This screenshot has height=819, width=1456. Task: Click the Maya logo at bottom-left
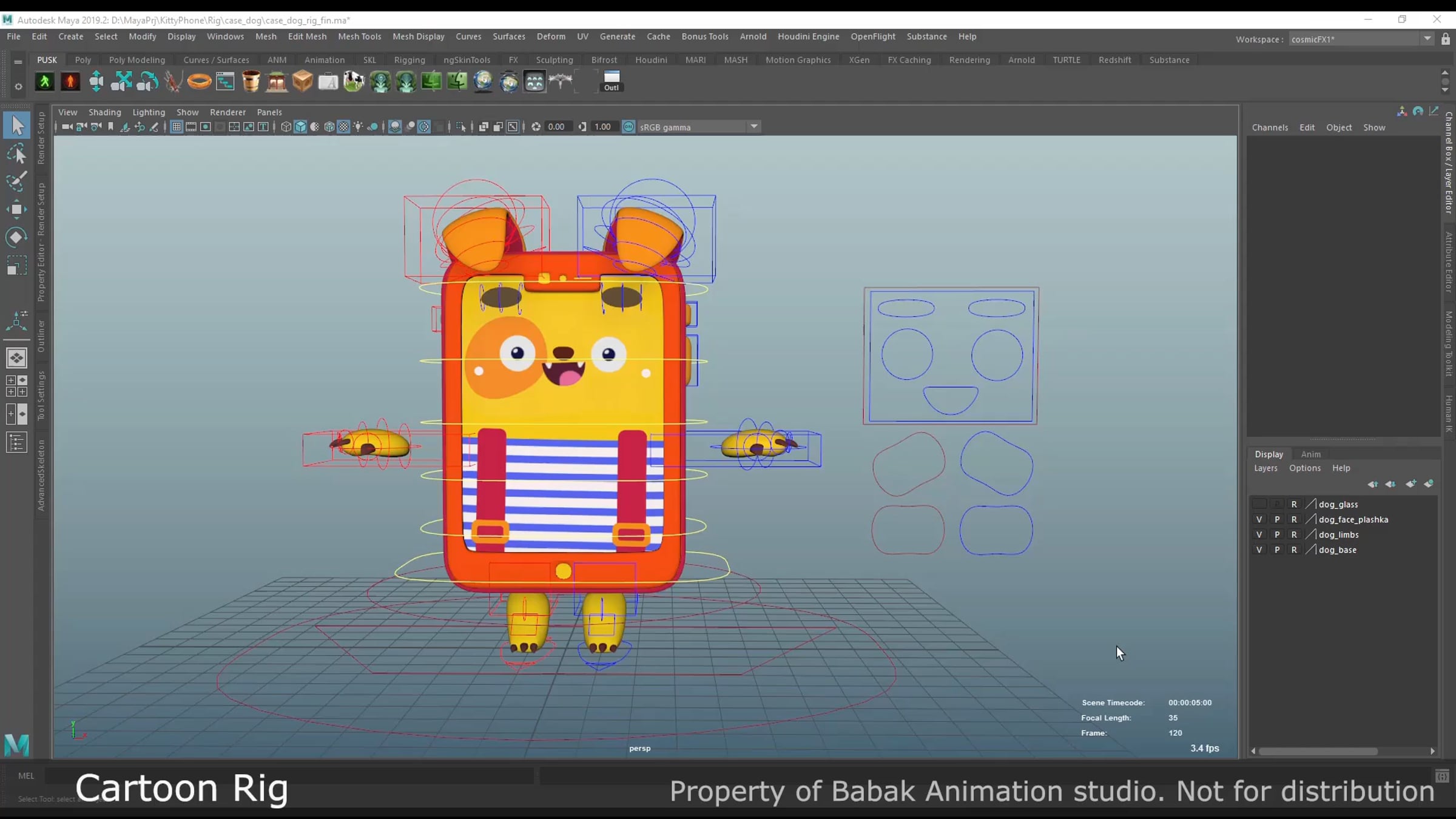[16, 744]
